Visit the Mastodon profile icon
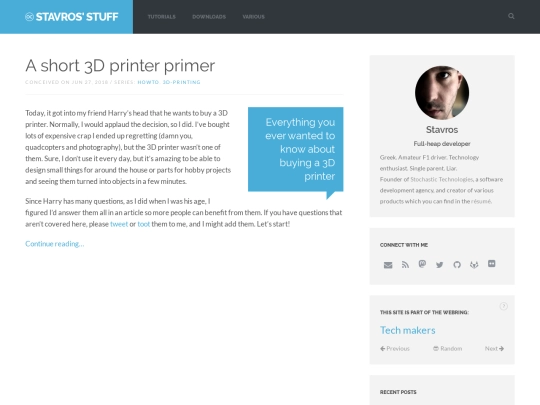Screen dimensions: 540x405 click(x=422, y=264)
